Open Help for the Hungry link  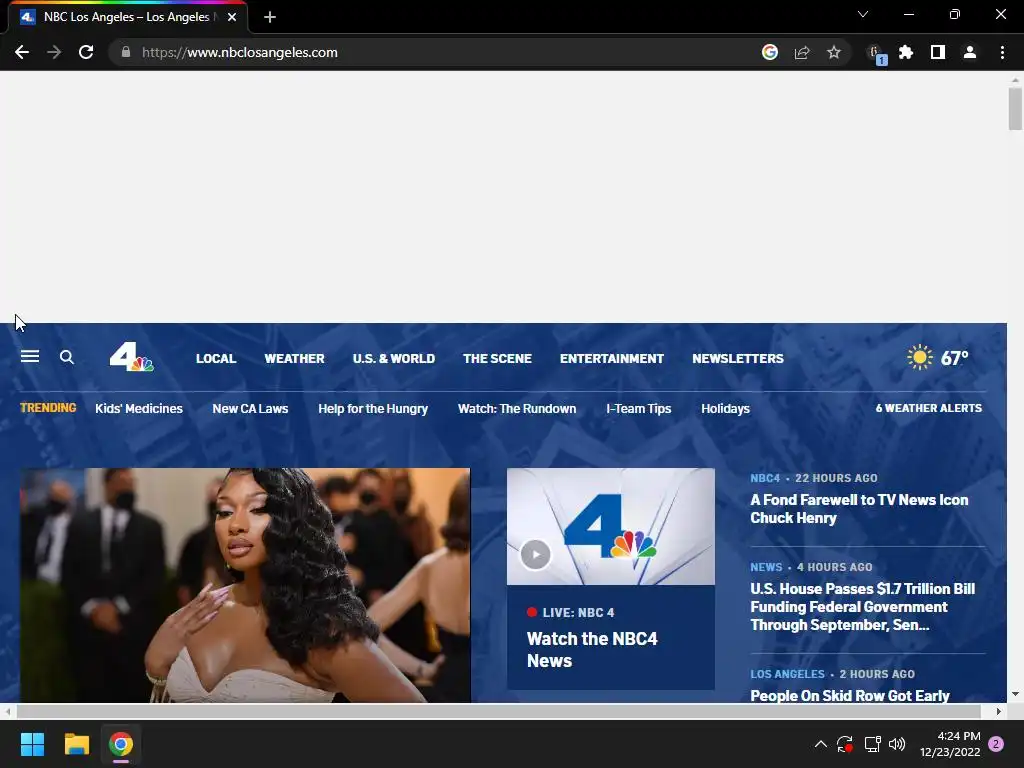click(373, 409)
